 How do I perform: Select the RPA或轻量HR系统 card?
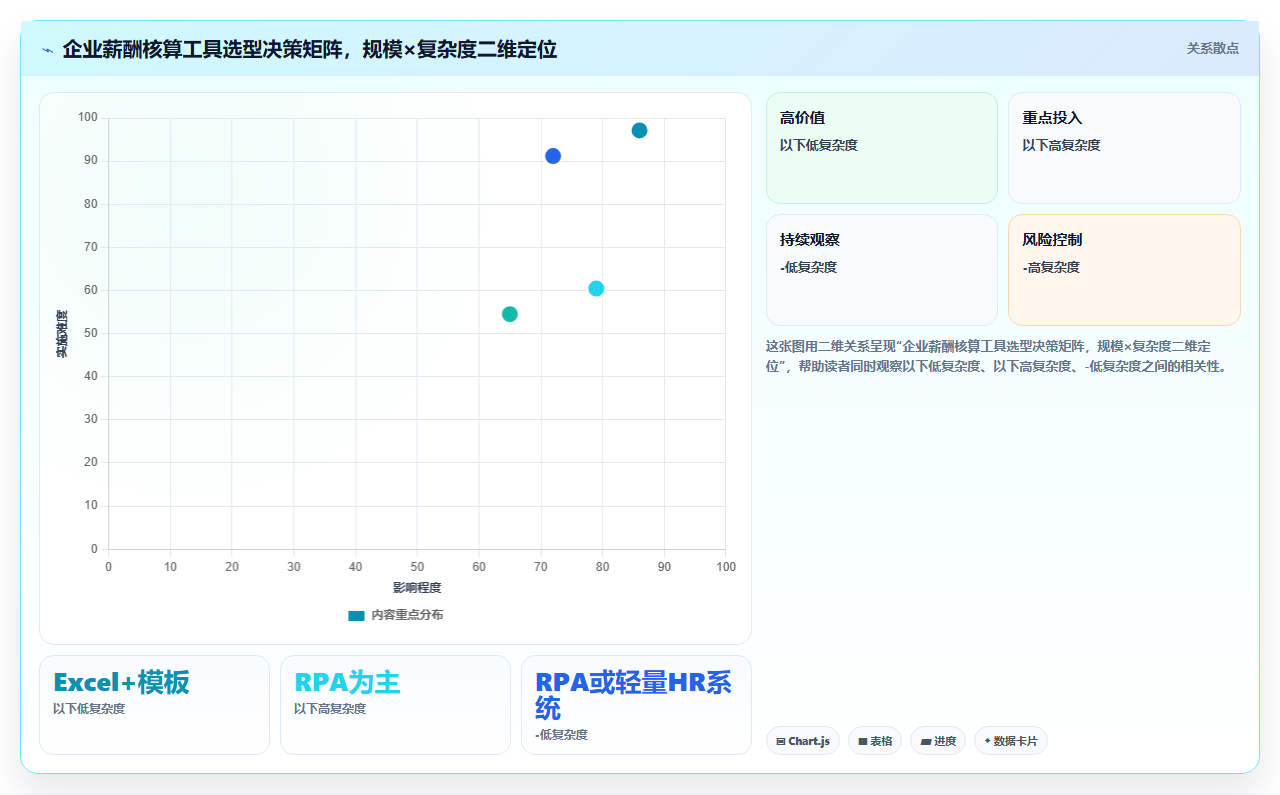[636, 705]
